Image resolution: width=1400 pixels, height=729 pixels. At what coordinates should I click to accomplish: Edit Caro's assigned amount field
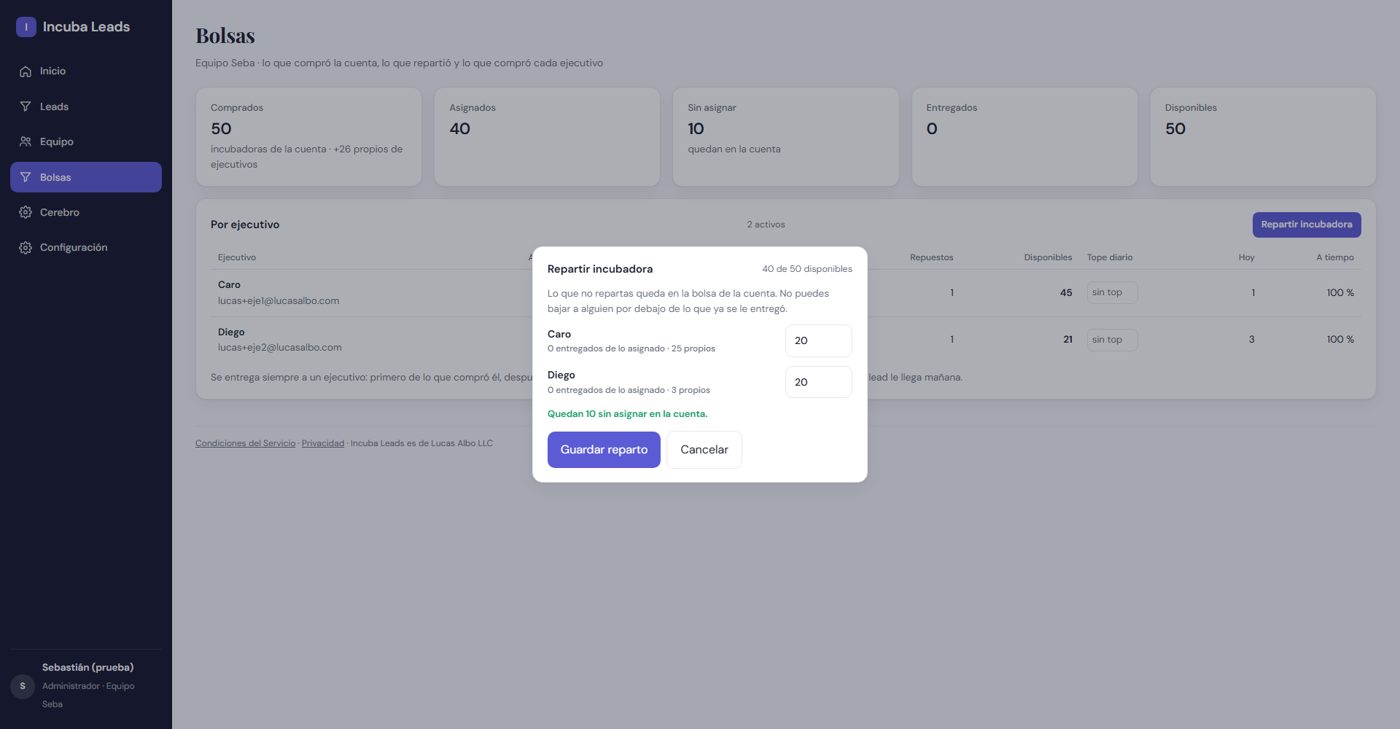pyautogui.click(x=818, y=341)
